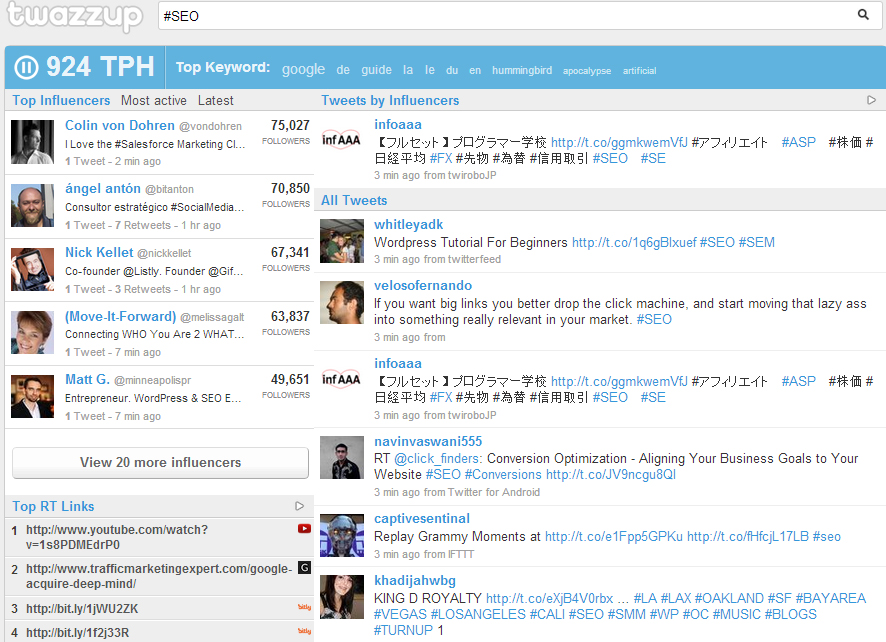886x642 pixels.
Task: Click the 'All Tweets' heading
Action: (354, 200)
